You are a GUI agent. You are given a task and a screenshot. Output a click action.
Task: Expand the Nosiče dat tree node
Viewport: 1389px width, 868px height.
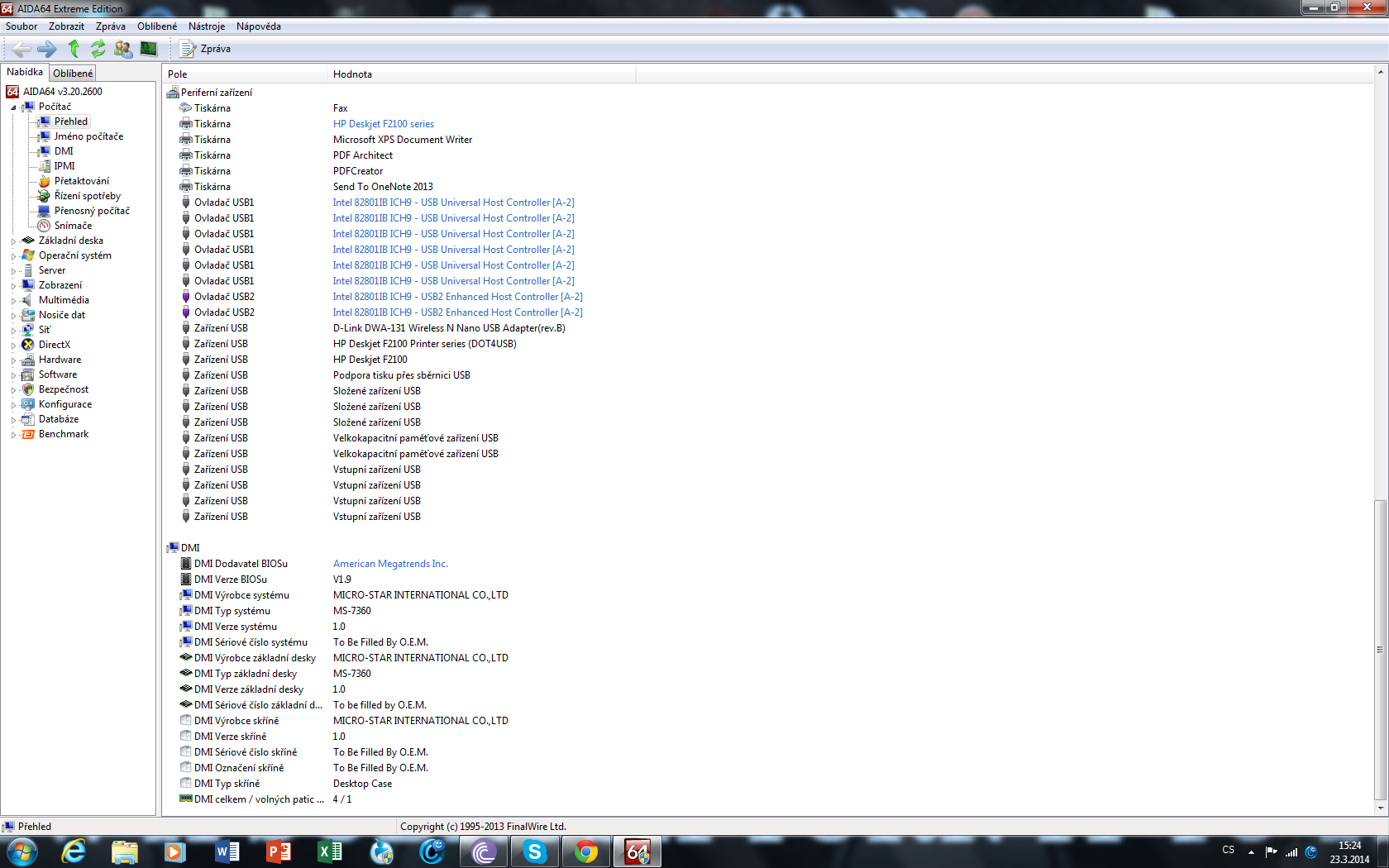click(x=13, y=316)
